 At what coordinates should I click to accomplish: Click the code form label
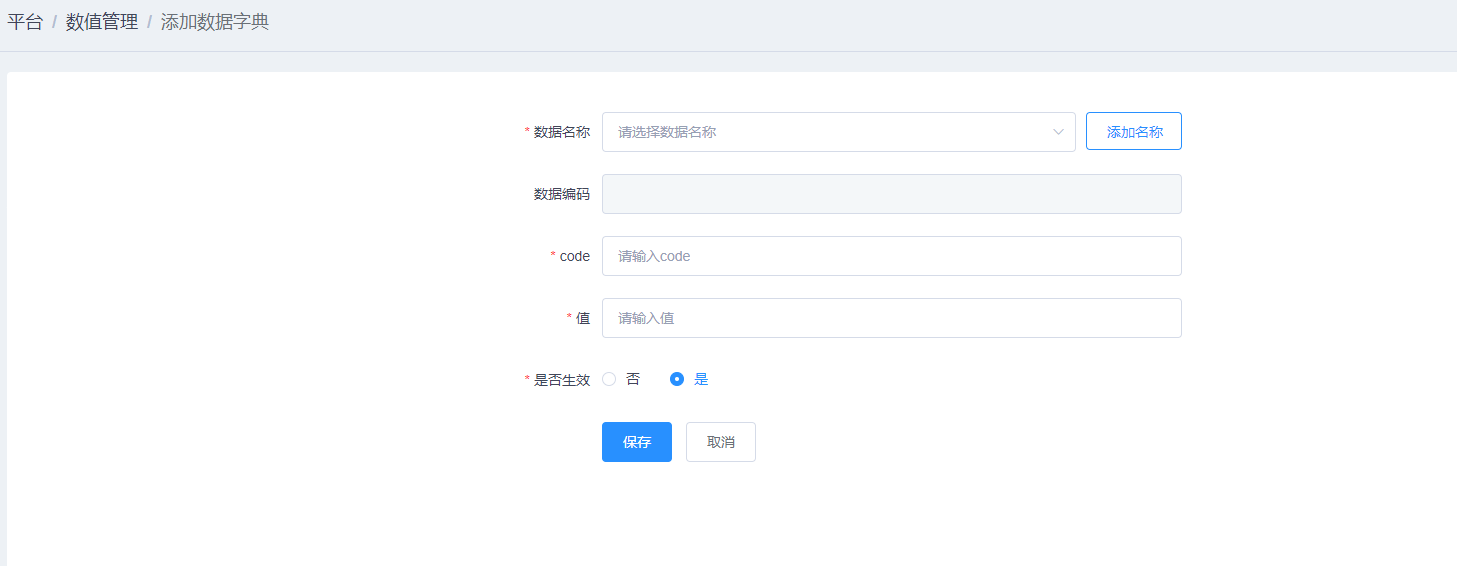(x=575, y=256)
